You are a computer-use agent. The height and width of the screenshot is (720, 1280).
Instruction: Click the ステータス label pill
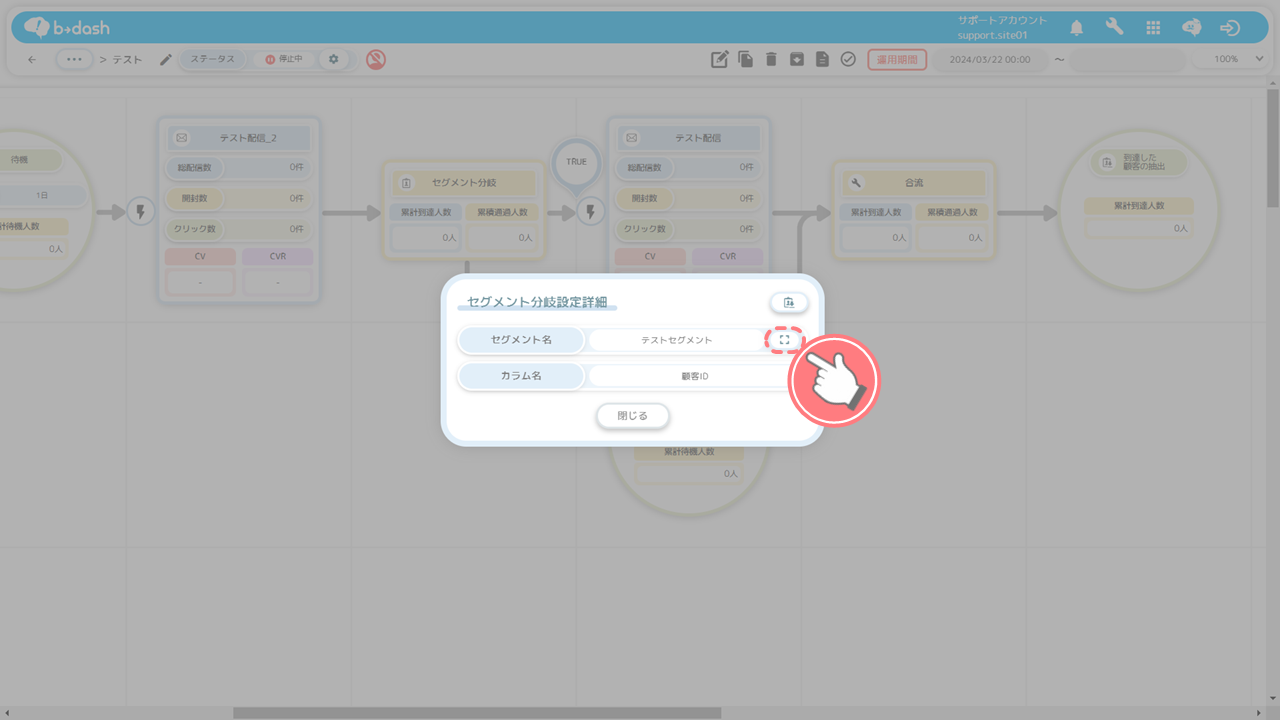pos(212,59)
